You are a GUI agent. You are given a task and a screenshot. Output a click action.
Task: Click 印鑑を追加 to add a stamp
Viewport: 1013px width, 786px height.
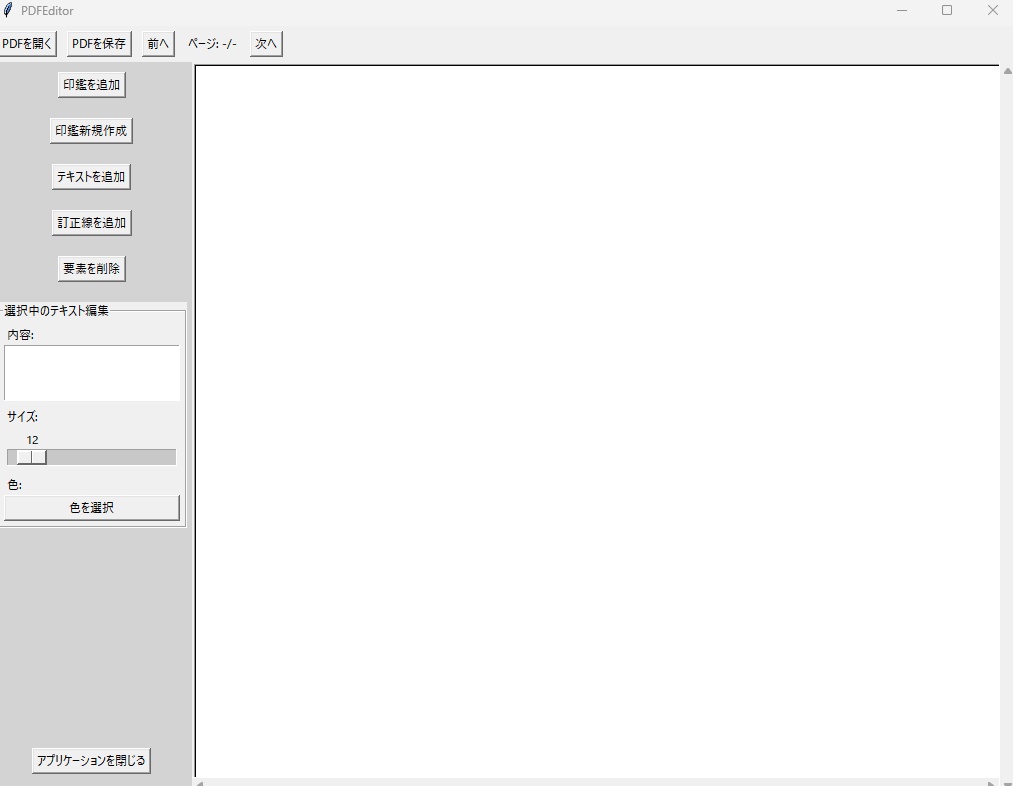[92, 85]
